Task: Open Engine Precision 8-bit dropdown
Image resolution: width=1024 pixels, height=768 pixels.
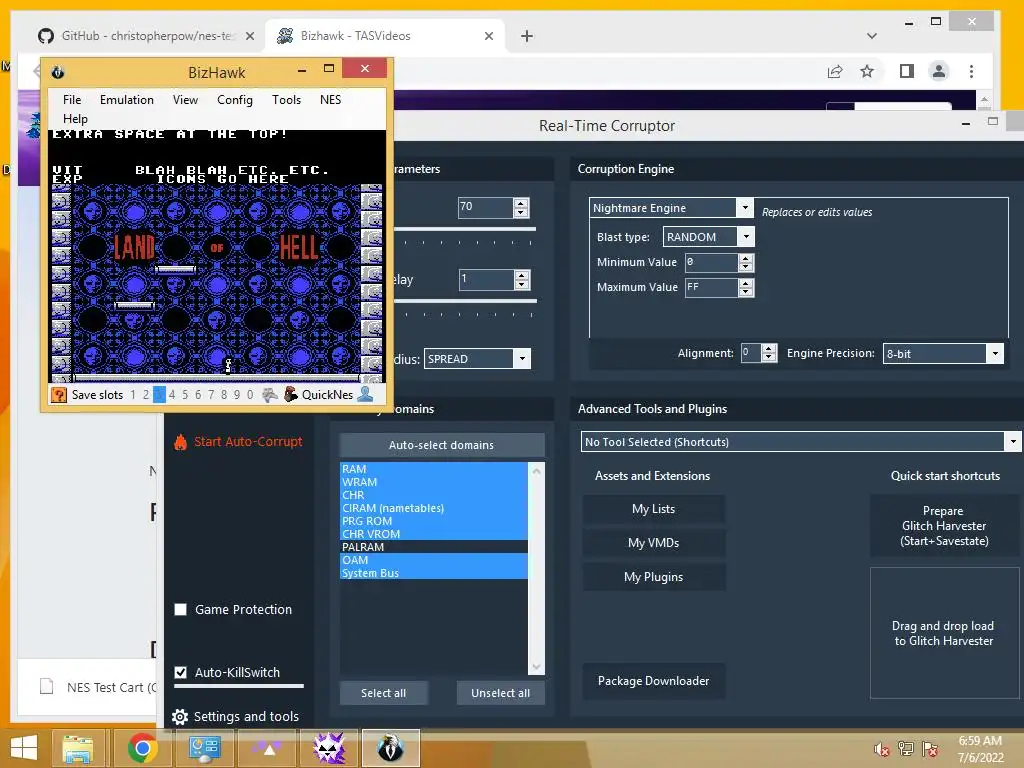Action: tap(995, 353)
